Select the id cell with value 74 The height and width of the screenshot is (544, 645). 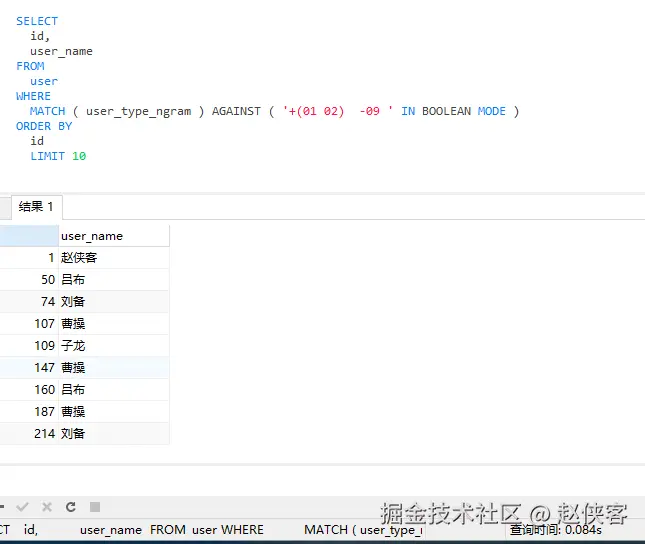pyautogui.click(x=29, y=302)
